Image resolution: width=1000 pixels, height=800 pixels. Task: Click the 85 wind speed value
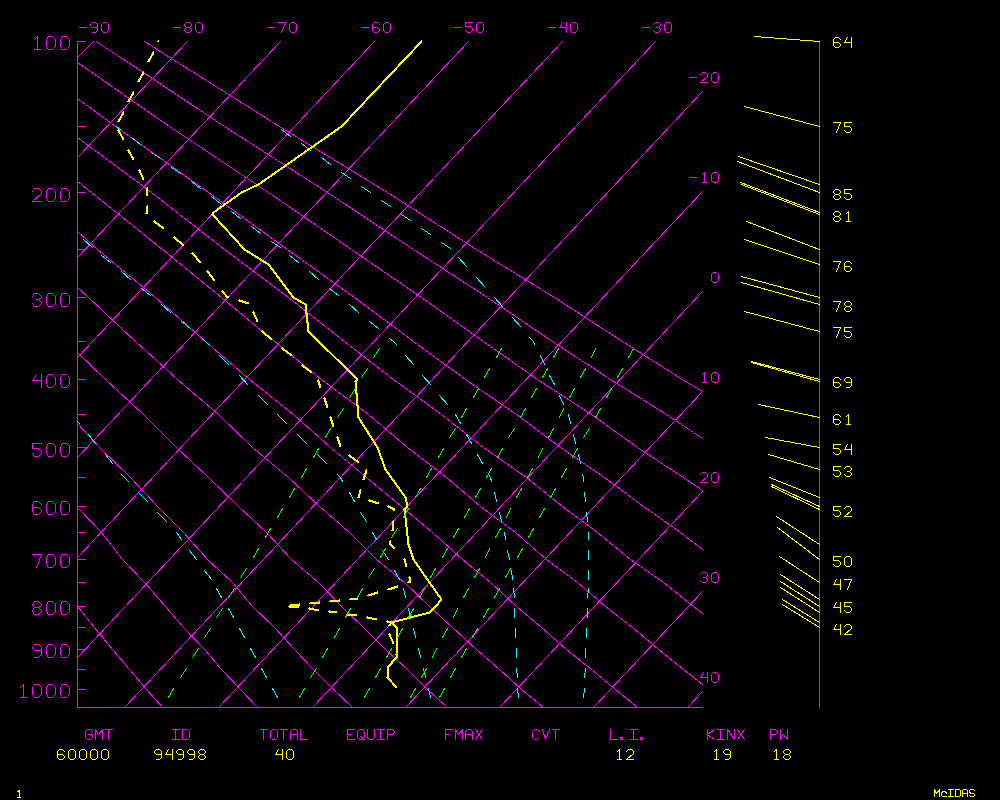click(x=842, y=194)
